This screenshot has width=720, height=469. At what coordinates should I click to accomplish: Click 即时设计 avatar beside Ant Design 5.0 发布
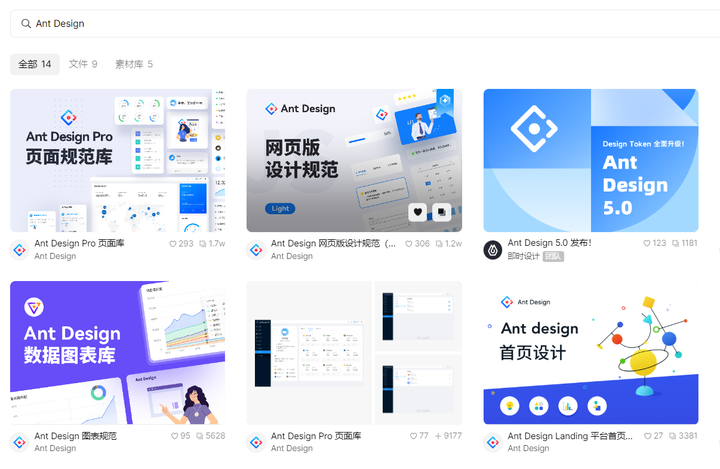tap(493, 250)
